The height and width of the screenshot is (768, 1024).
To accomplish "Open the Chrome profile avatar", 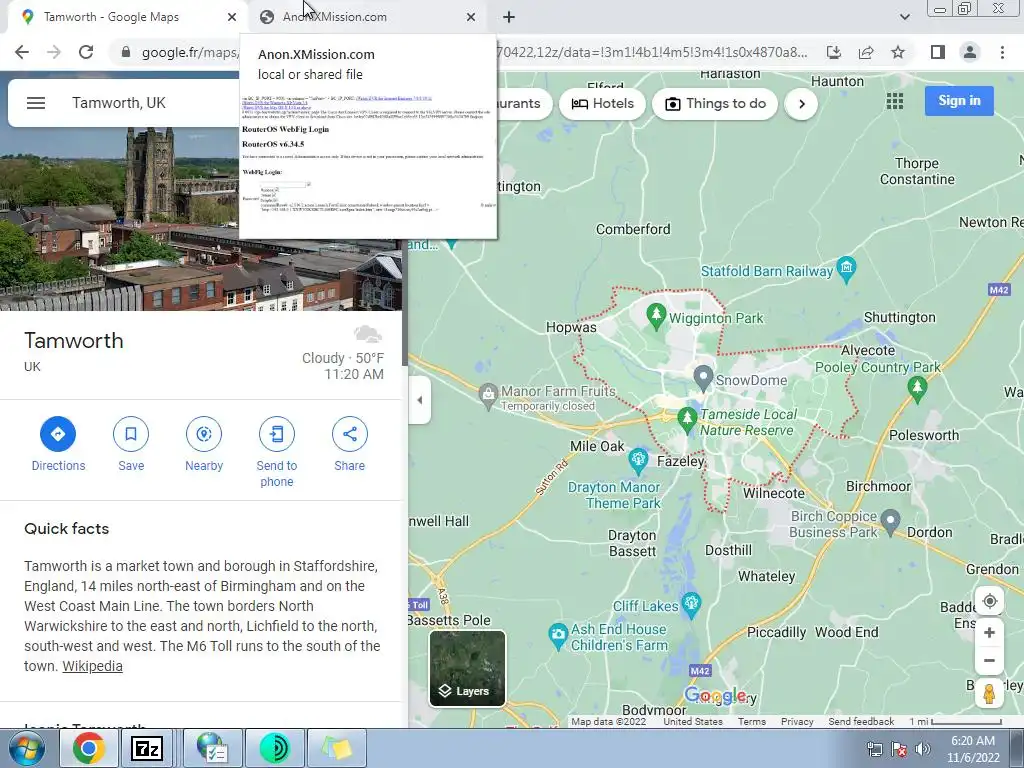I will click(x=970, y=52).
